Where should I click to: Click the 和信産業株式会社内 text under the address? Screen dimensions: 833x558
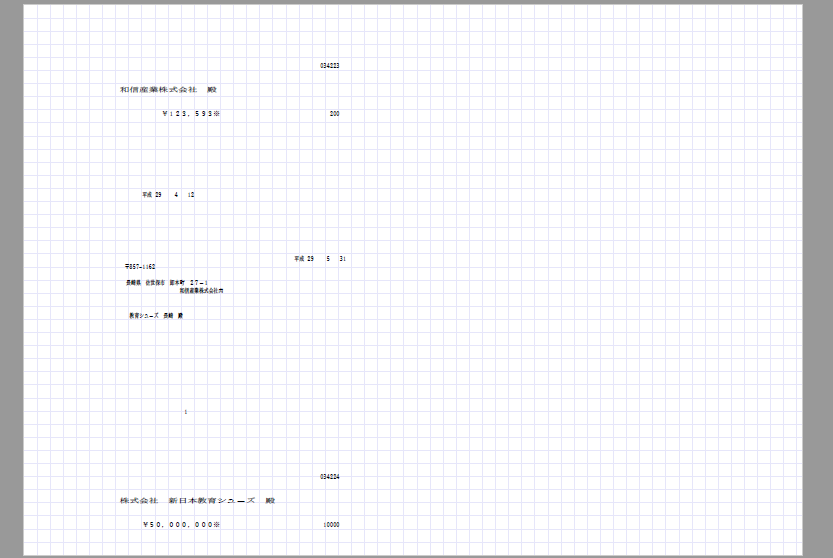pyautogui.click(x=201, y=290)
